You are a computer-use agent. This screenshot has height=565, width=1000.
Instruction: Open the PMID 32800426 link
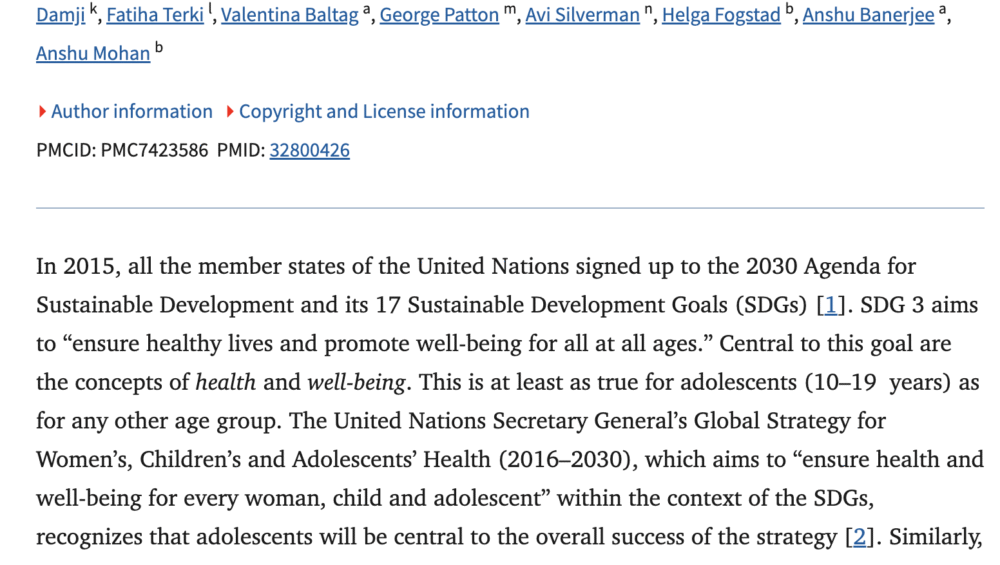(x=309, y=151)
